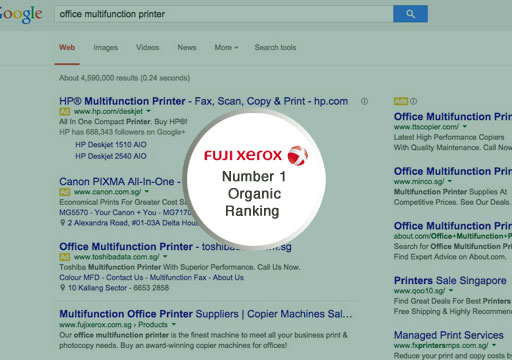Viewport: 512px width, 360px height.
Task: Click HP has 688,343 followers text
Action: [x=122, y=132]
